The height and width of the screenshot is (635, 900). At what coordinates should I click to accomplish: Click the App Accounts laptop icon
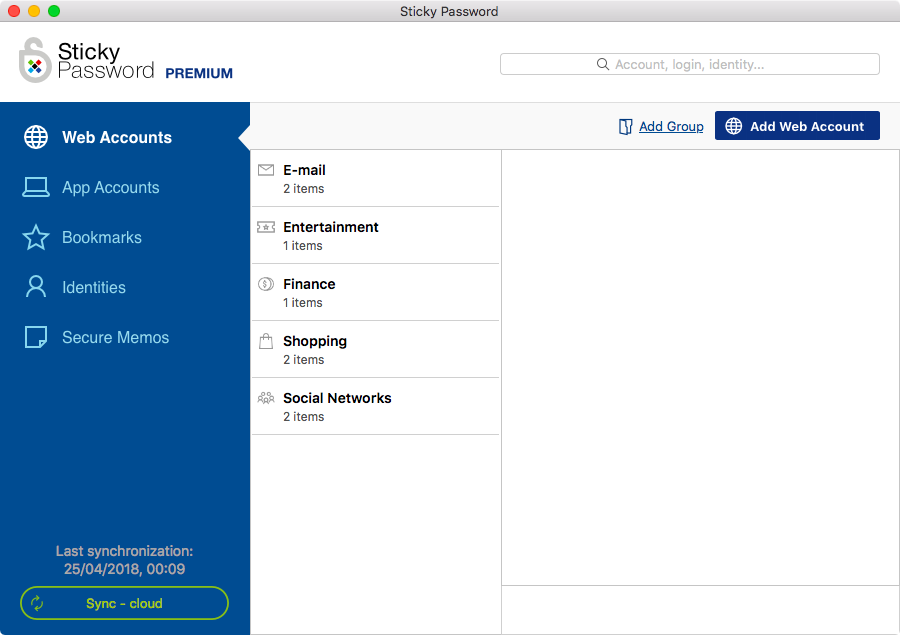pyautogui.click(x=36, y=187)
